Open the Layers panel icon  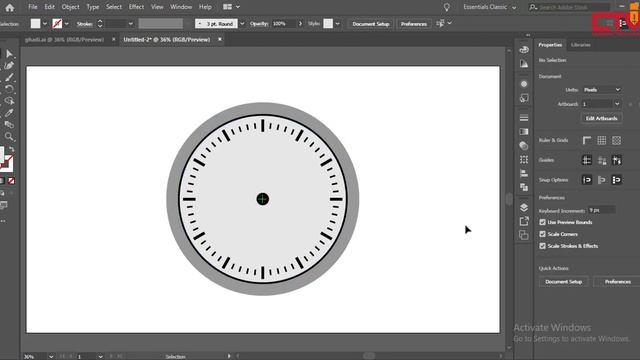(x=524, y=207)
